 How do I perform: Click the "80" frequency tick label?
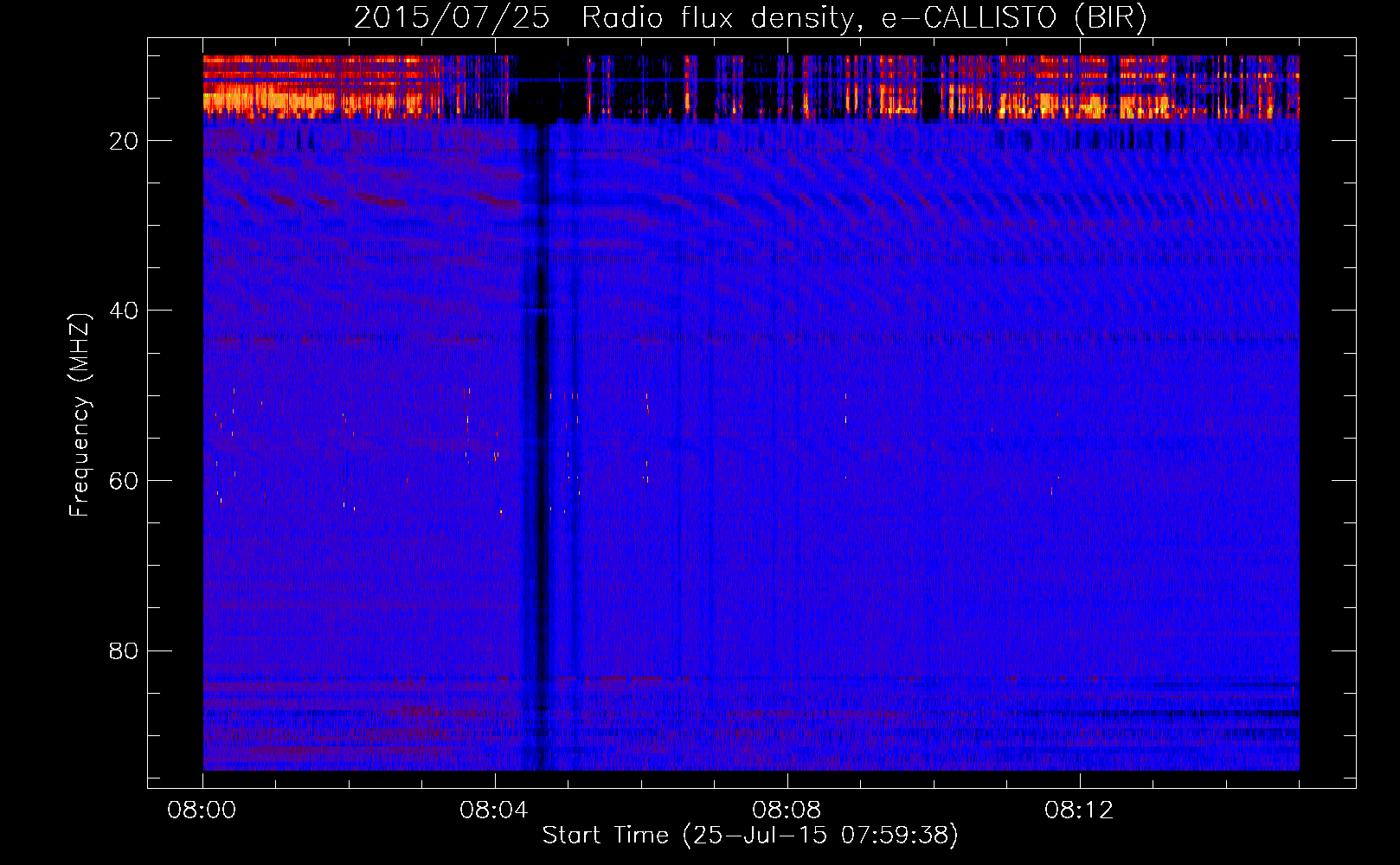pos(125,650)
